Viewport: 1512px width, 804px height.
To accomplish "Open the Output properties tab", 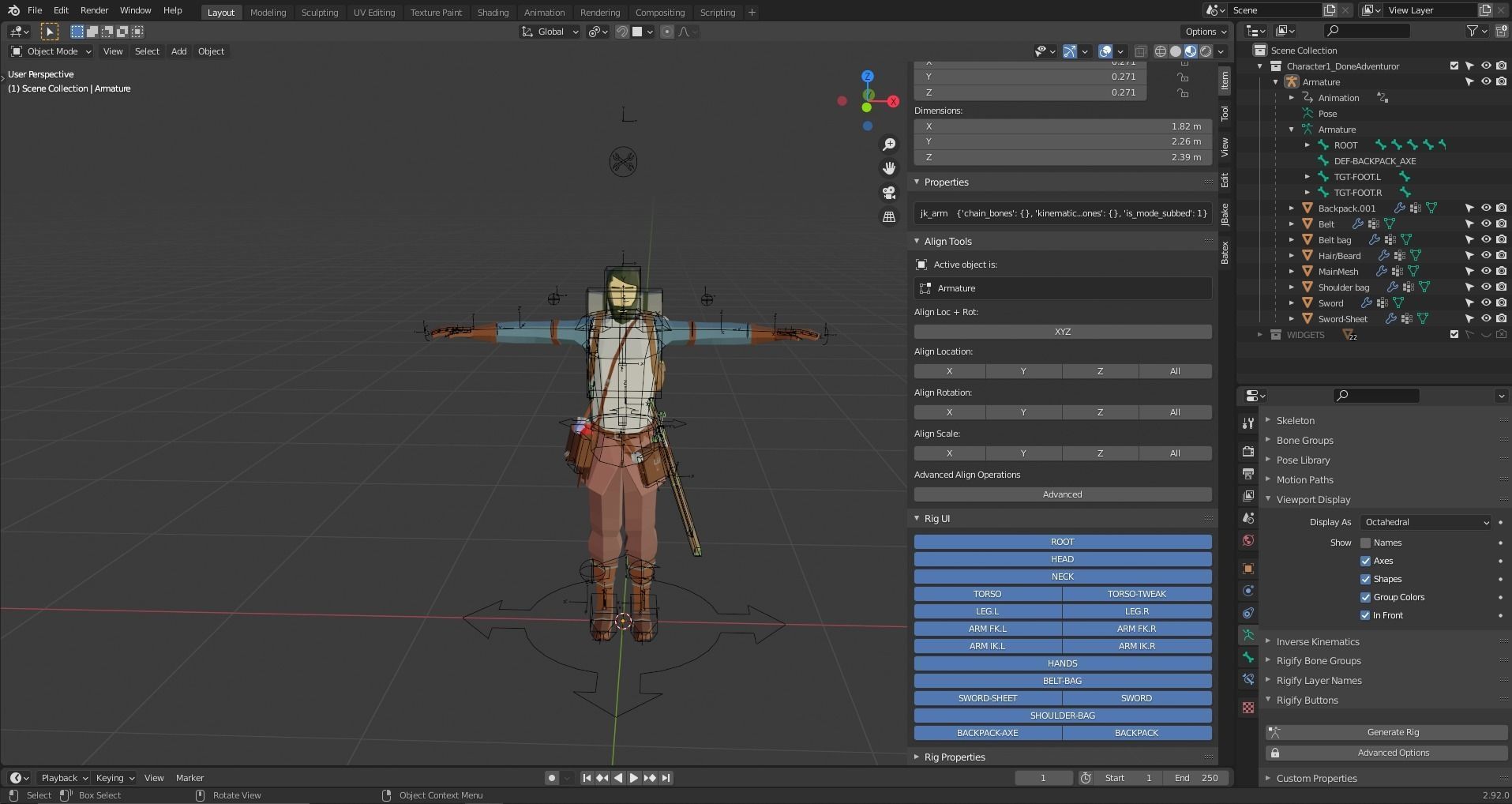I will pos(1247,474).
